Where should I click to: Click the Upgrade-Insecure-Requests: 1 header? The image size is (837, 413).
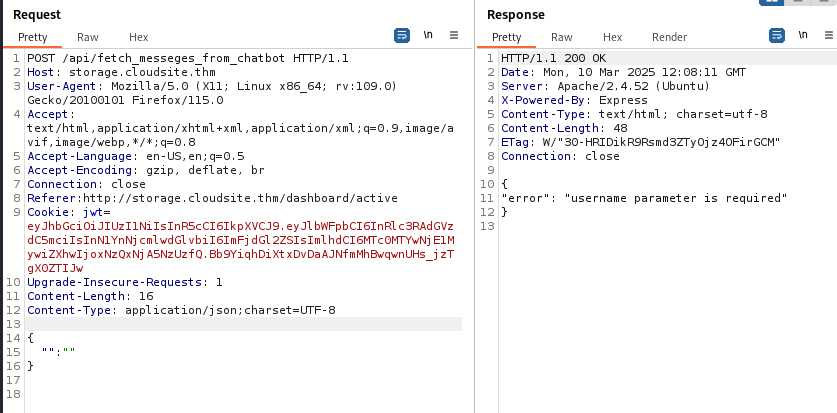click(125, 282)
